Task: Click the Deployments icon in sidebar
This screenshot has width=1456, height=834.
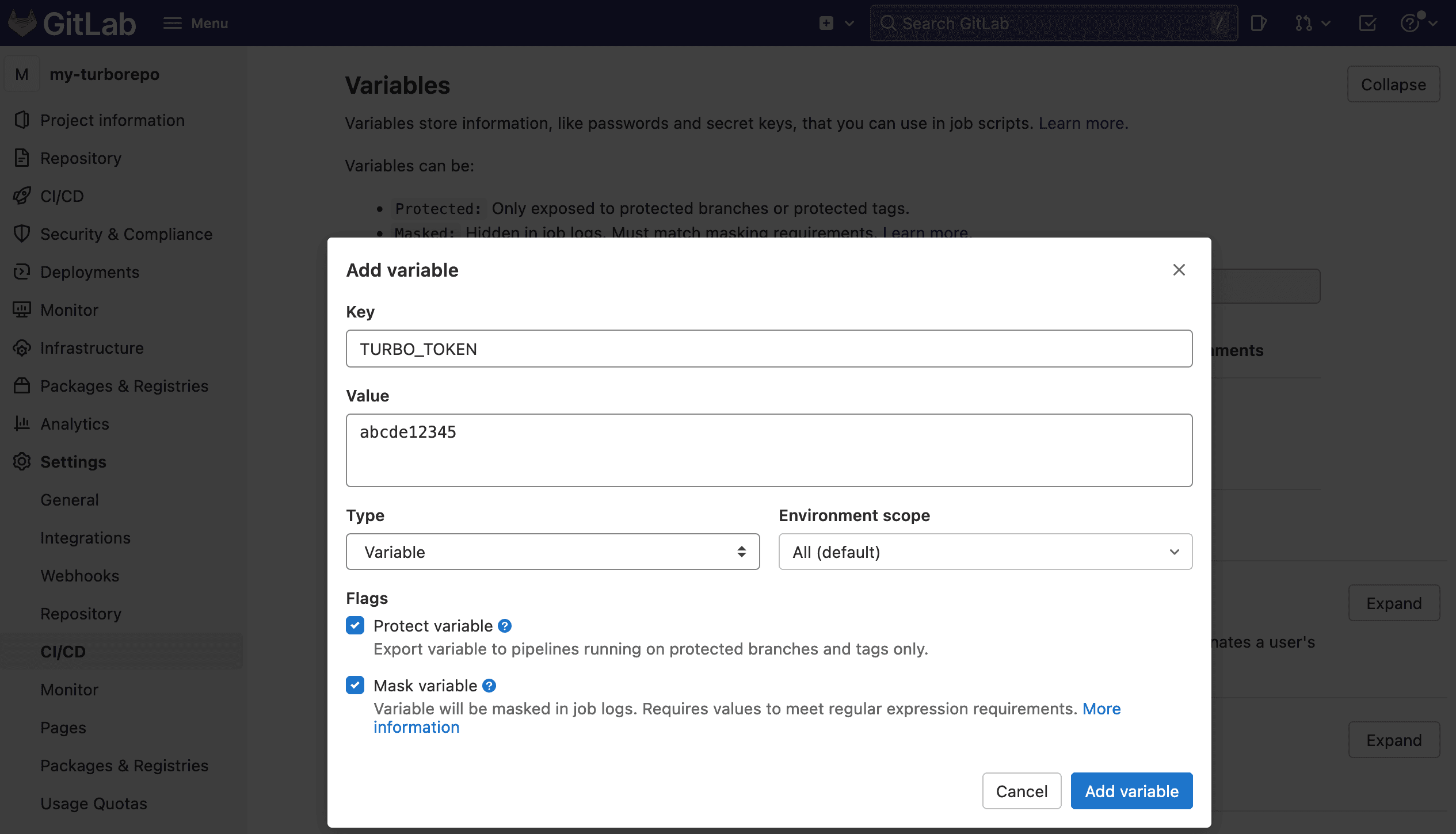Action: point(21,271)
